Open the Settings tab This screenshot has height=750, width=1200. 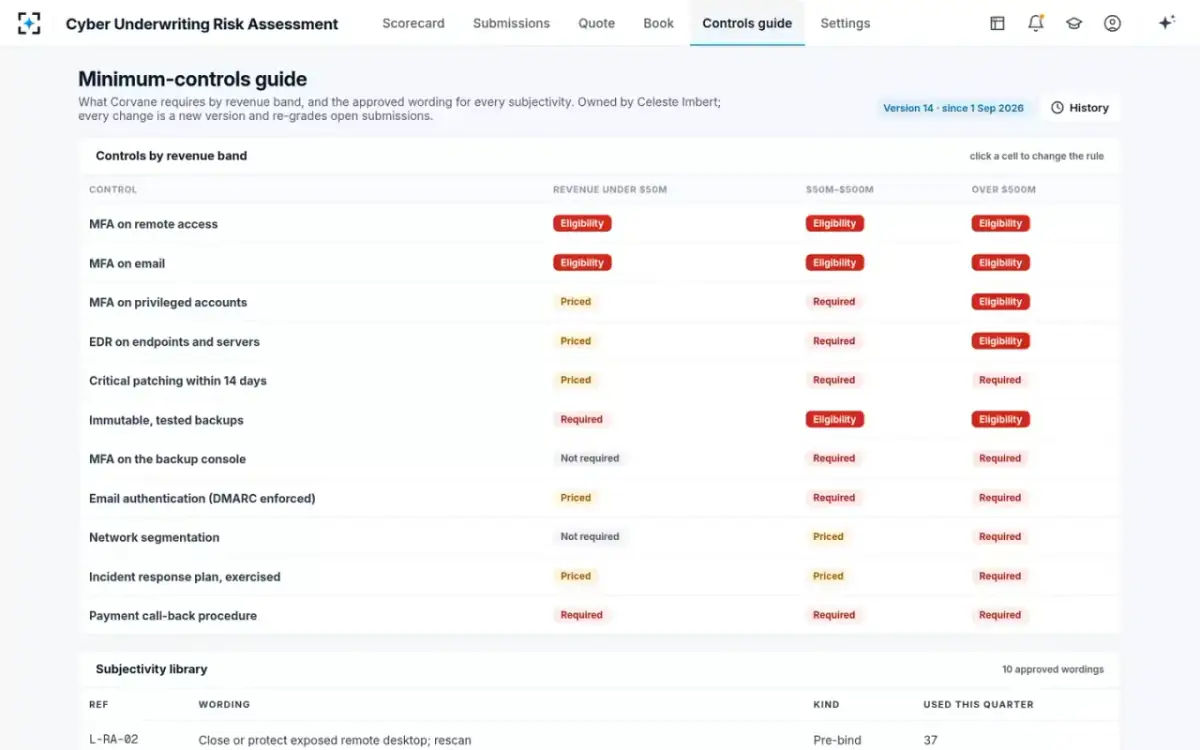[845, 23]
